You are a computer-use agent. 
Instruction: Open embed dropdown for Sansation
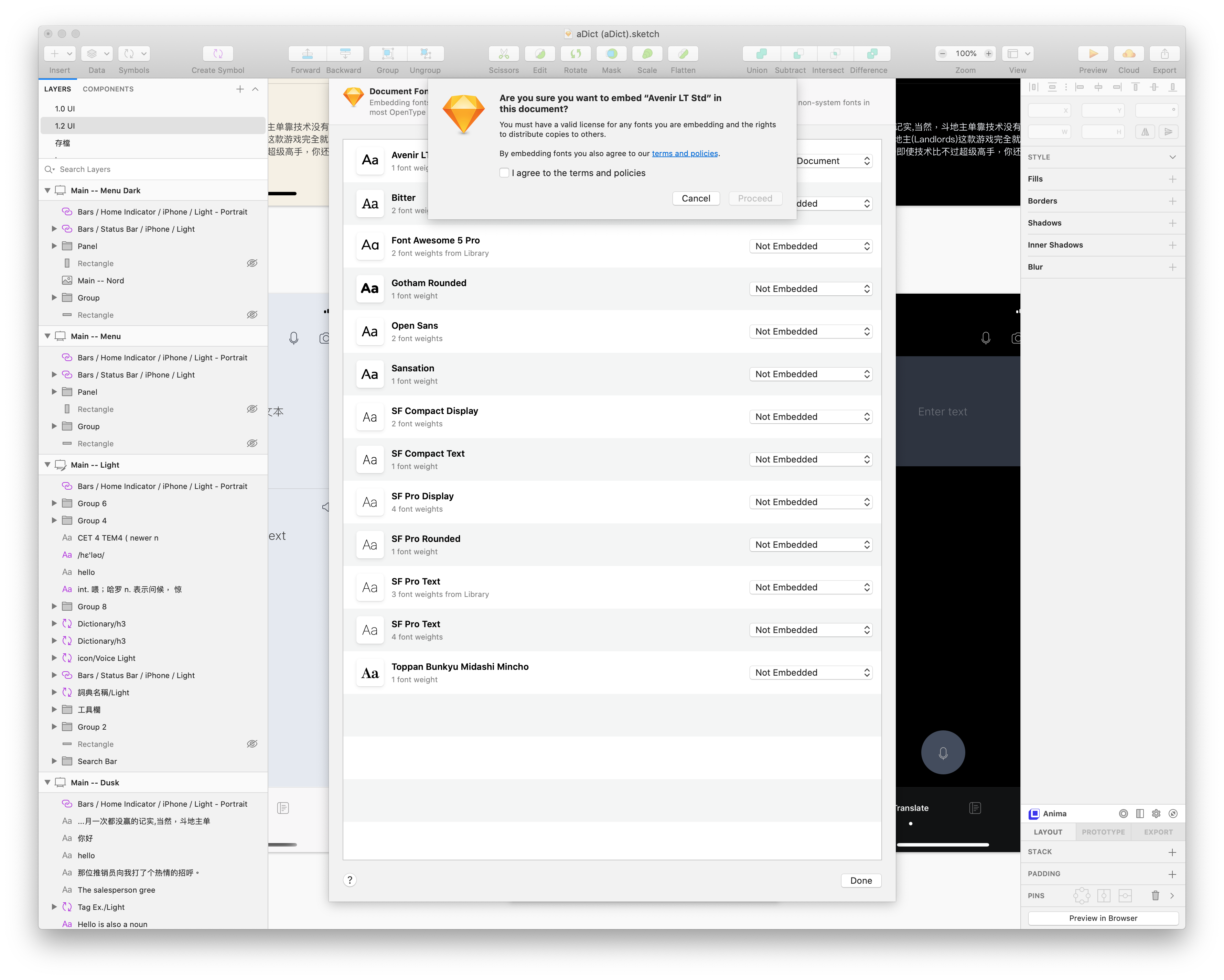click(x=811, y=374)
